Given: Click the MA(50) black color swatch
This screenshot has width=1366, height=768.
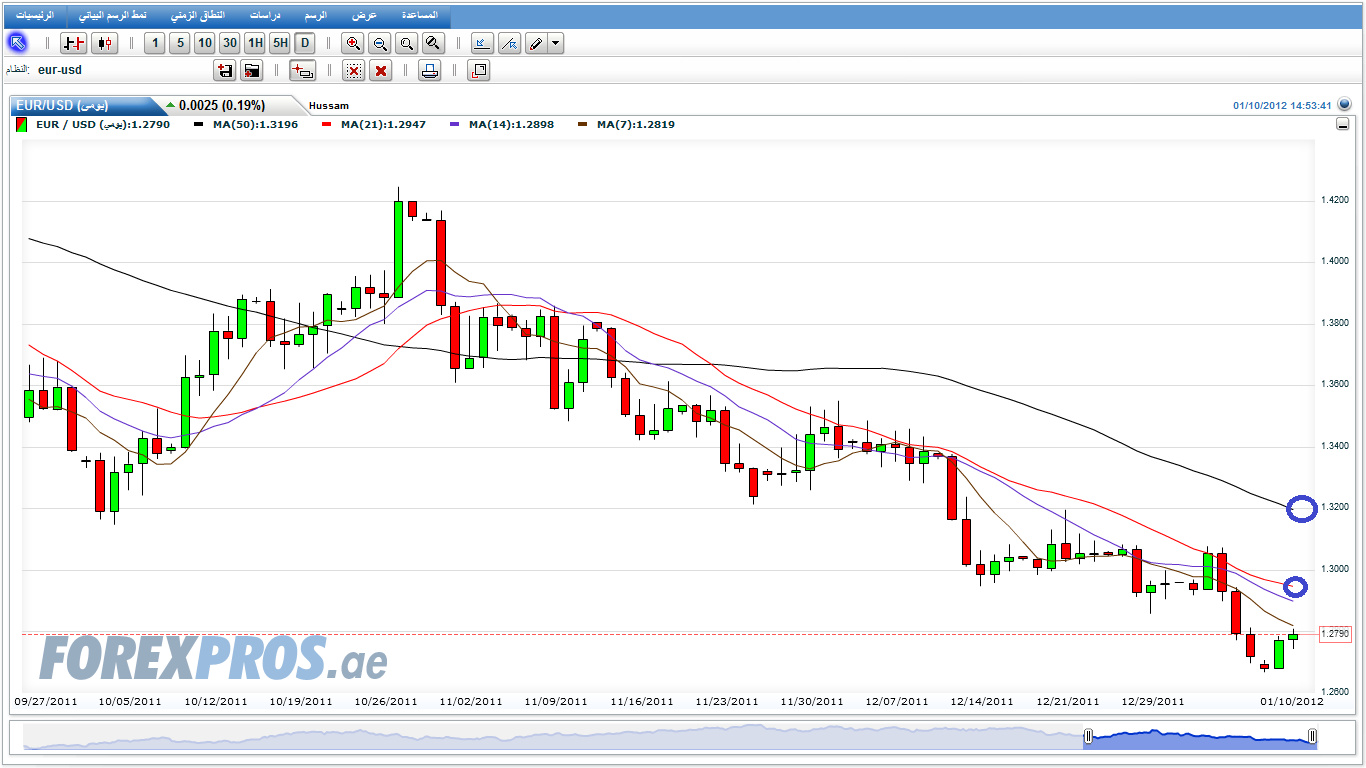Looking at the screenshot, I should click(198, 125).
